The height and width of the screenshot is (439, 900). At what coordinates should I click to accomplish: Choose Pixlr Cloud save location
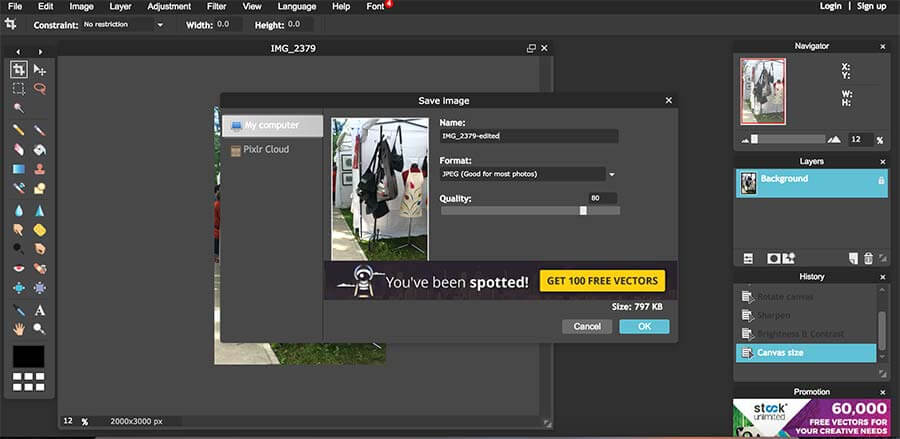pyautogui.click(x=267, y=149)
